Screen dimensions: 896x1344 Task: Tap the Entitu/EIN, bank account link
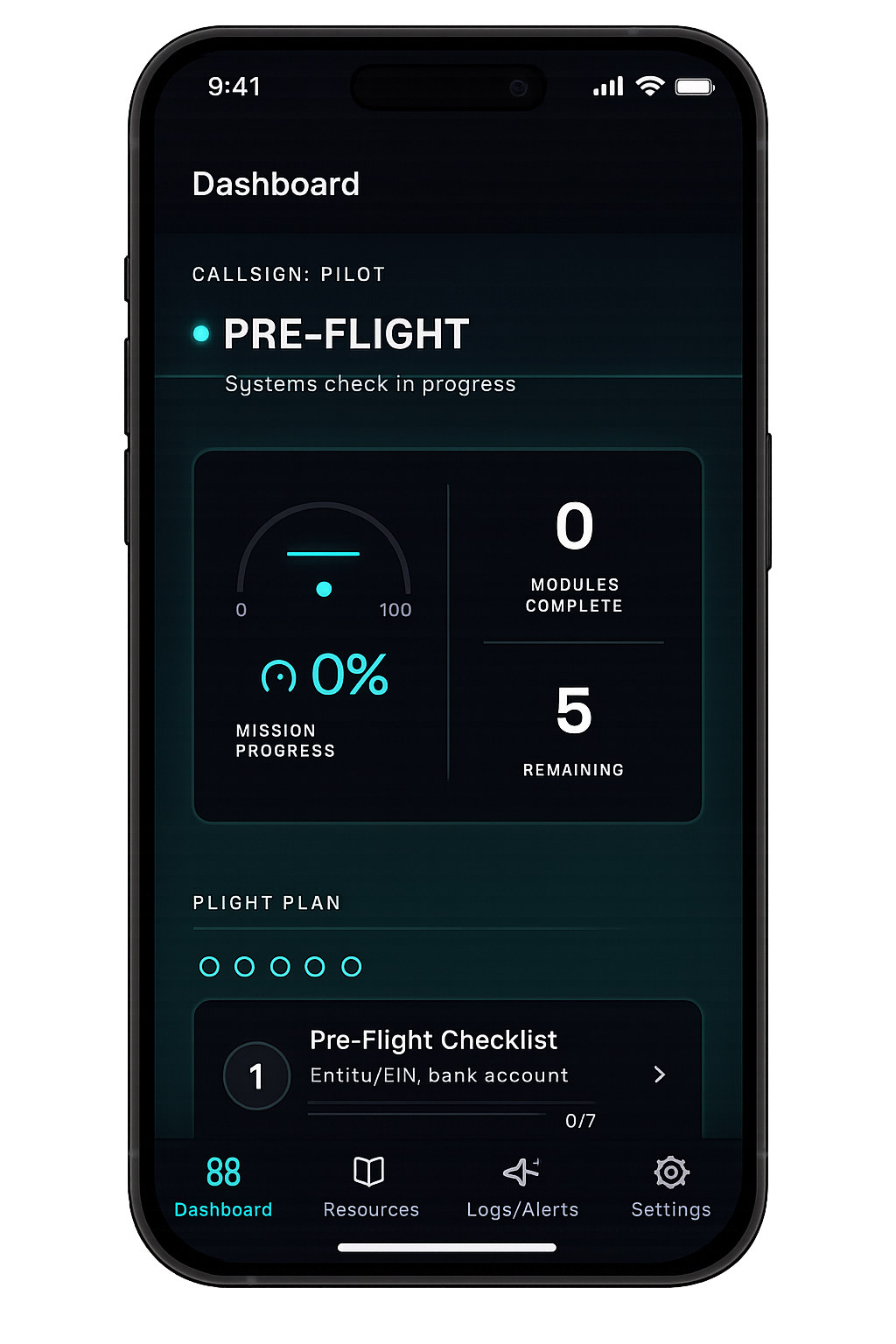tap(438, 1075)
